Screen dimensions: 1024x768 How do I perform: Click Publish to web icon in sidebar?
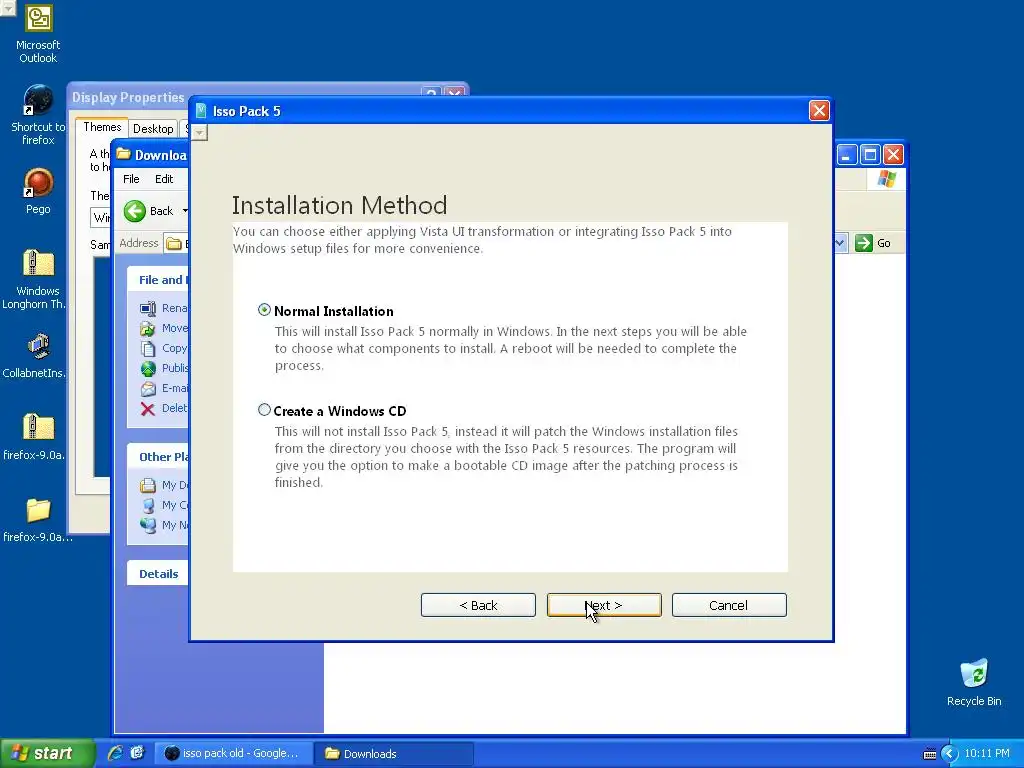pyautogui.click(x=148, y=368)
